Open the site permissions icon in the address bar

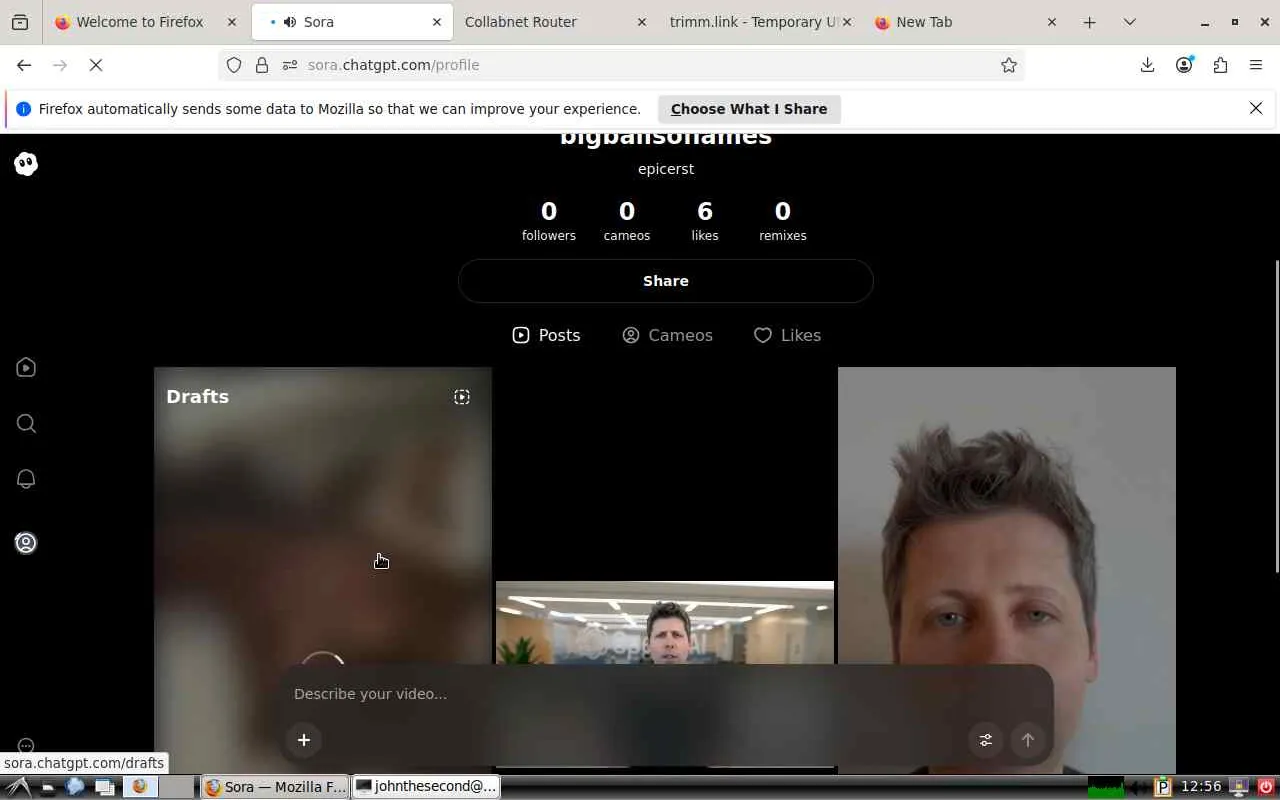(x=290, y=65)
